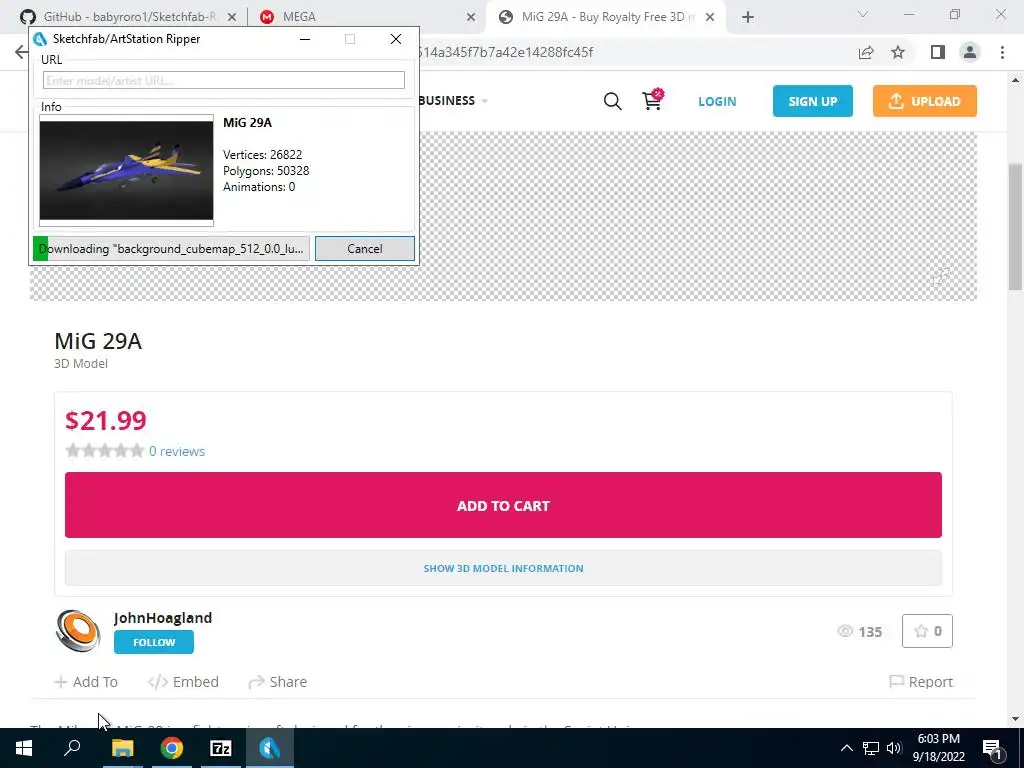Click the 3D viewer fullscreen arrows icon

pyautogui.click(x=940, y=276)
